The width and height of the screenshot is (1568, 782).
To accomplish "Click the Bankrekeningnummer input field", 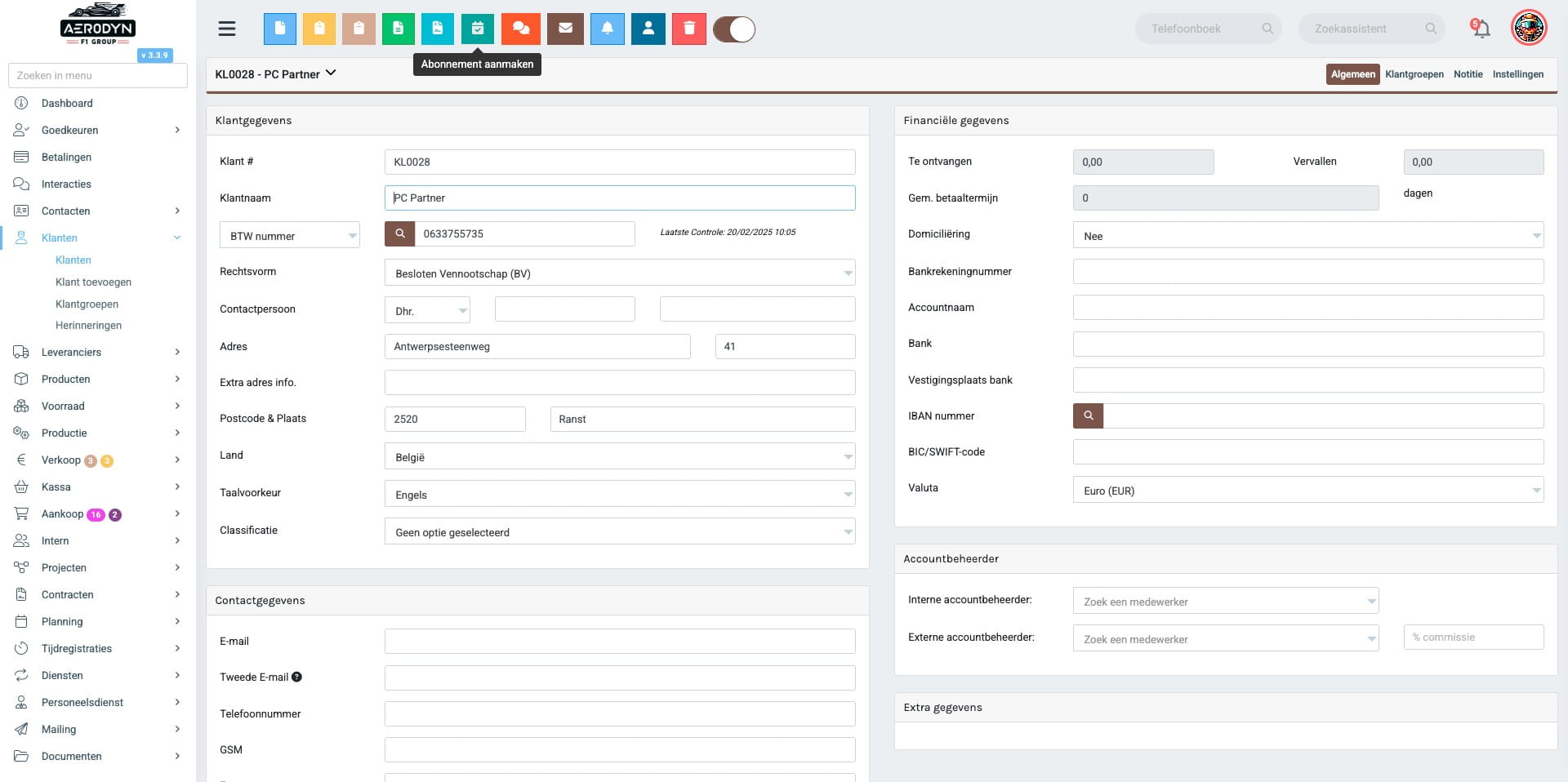I will pyautogui.click(x=1308, y=271).
